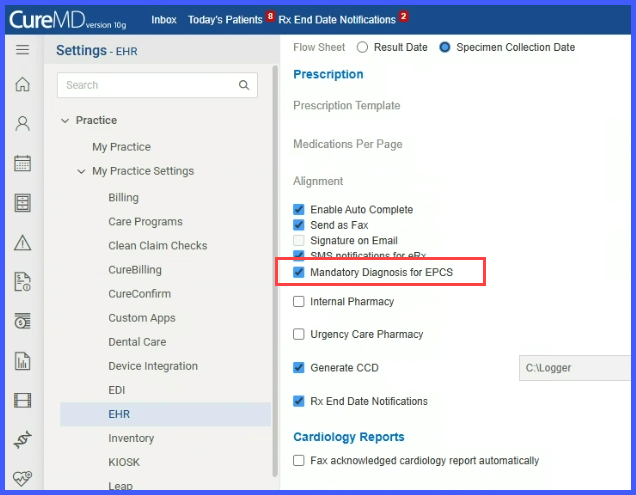Select EDI in settings tree

[x=116, y=390]
